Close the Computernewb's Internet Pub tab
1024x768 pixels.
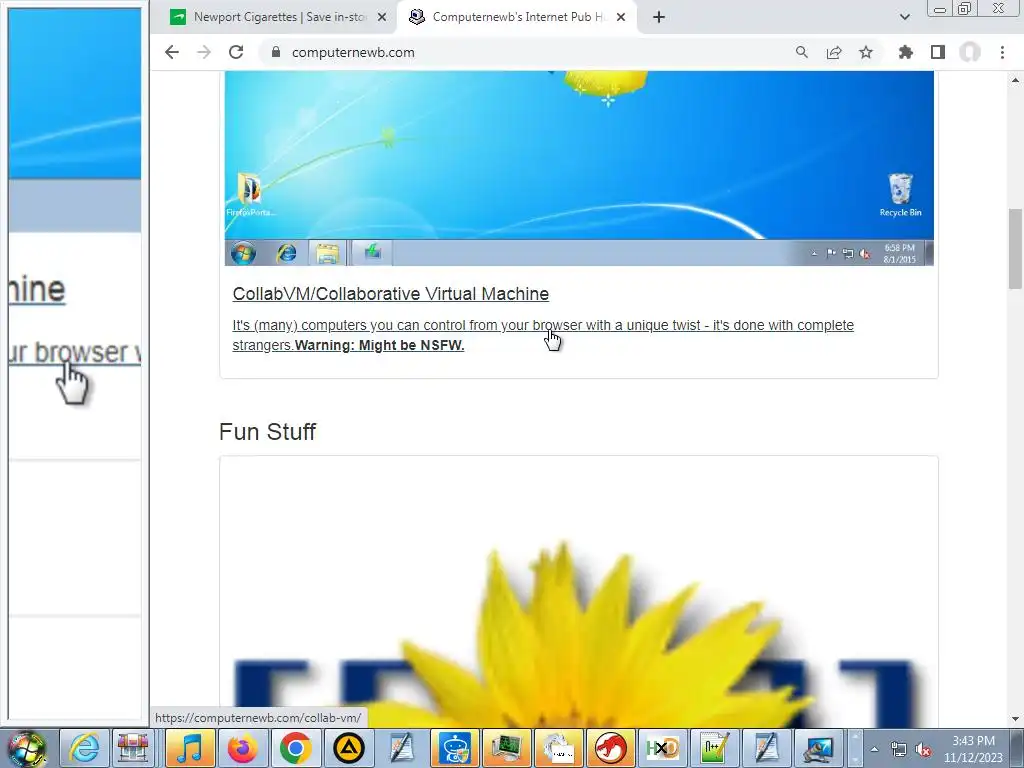click(621, 17)
